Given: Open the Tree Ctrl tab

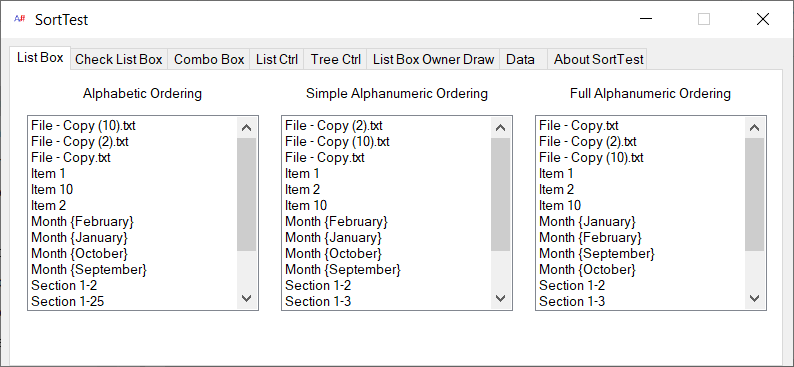Looking at the screenshot, I should (336, 59).
